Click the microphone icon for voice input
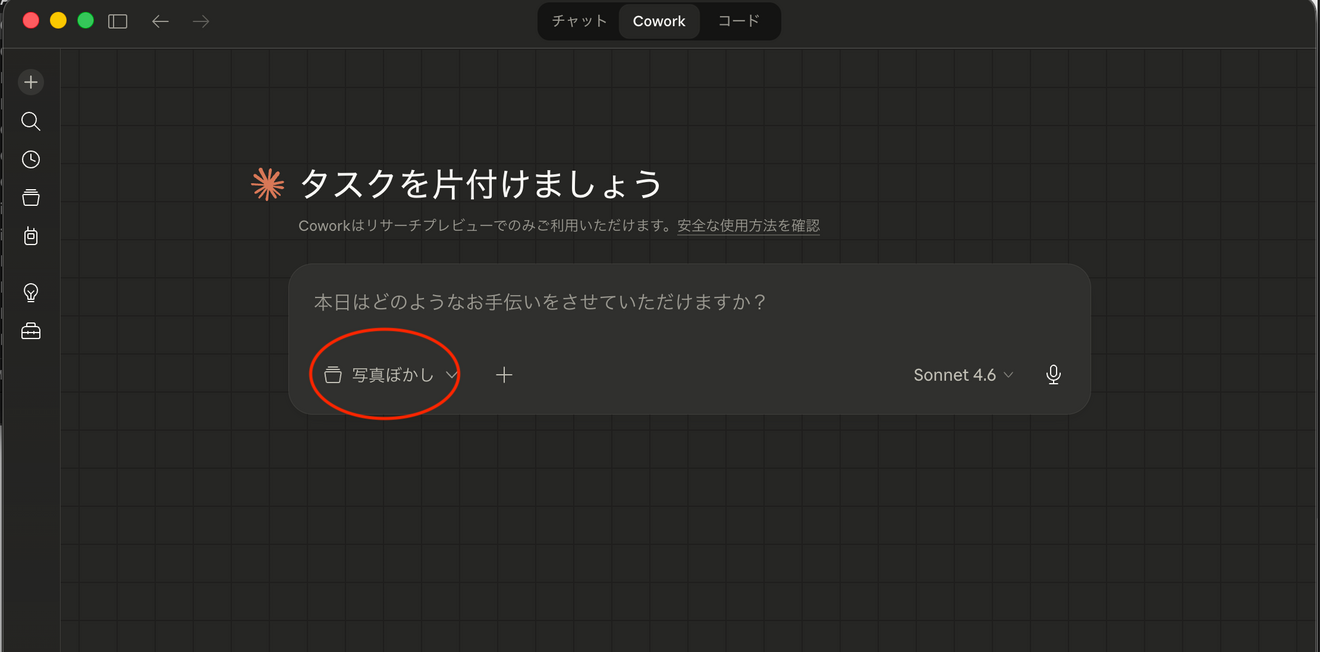The width and height of the screenshot is (1320, 652). [x=1053, y=374]
